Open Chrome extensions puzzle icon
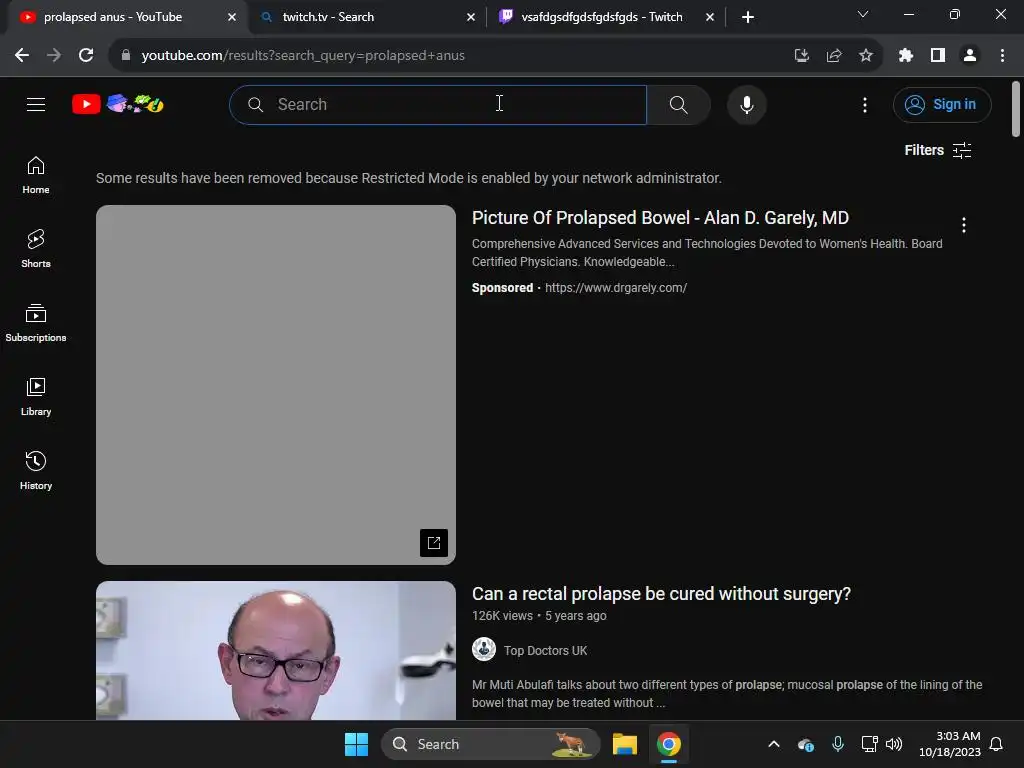The image size is (1024, 768). point(905,56)
